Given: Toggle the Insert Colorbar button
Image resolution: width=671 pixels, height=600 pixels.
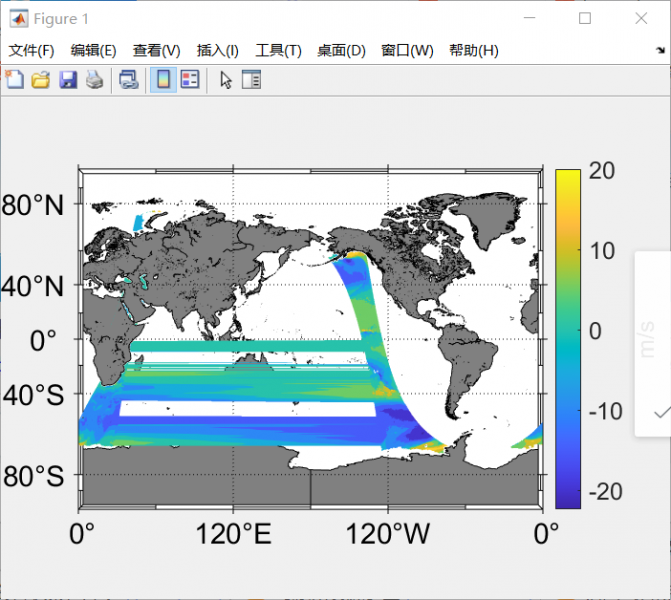Looking at the screenshot, I should coord(162,80).
